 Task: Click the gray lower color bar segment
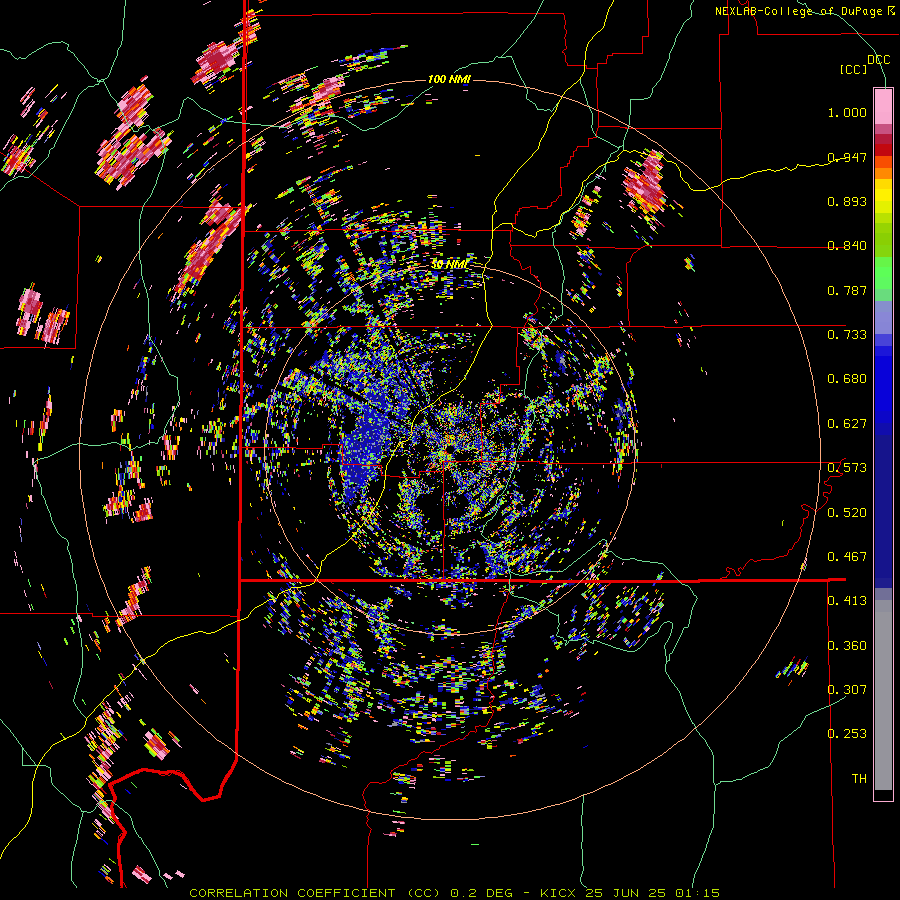pyautogui.click(x=883, y=695)
